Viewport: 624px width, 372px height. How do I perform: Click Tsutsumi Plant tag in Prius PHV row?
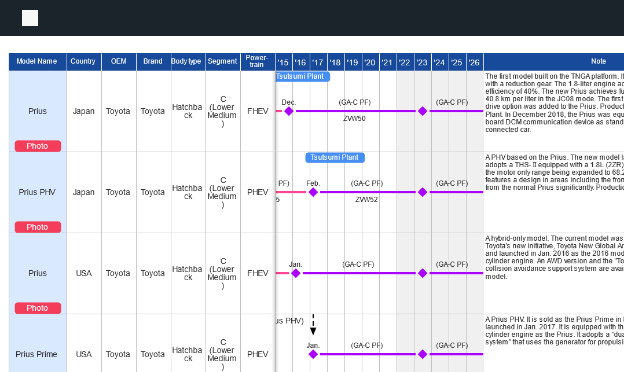point(335,158)
